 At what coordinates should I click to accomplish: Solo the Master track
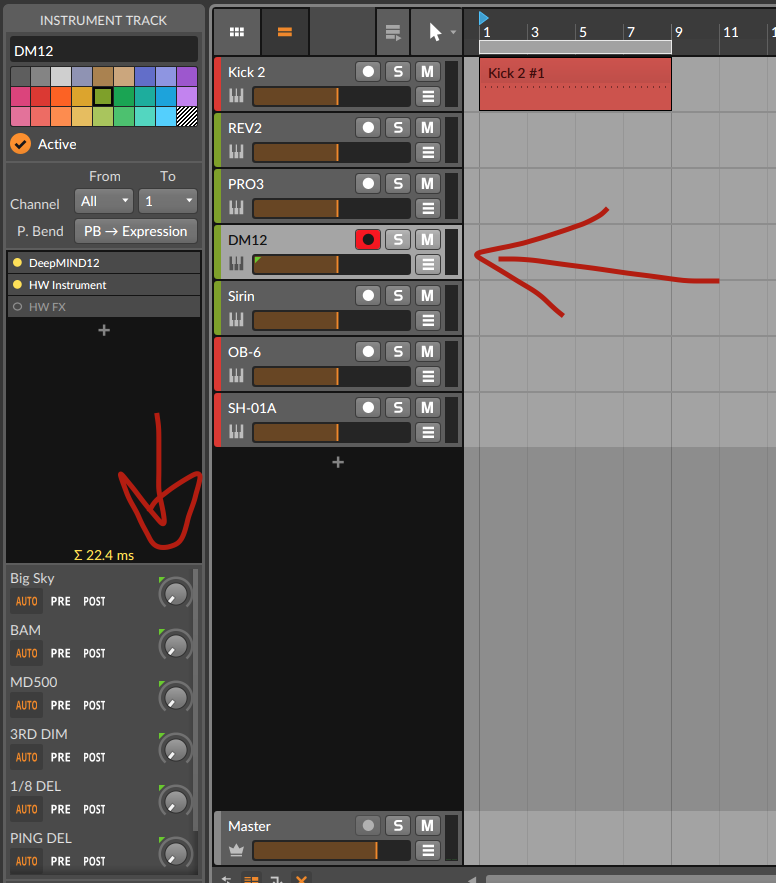[x=398, y=826]
